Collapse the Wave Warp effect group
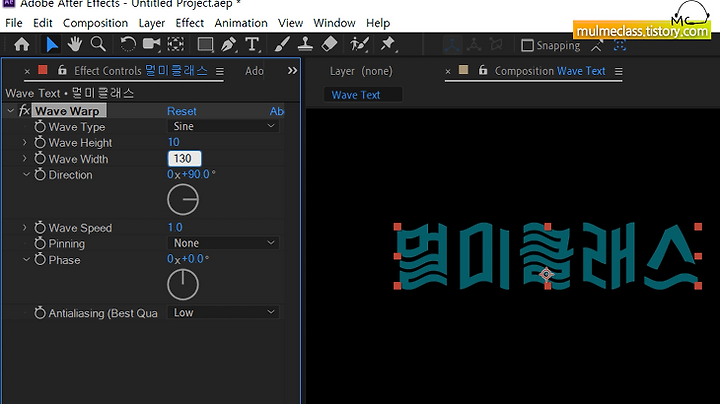The width and height of the screenshot is (720, 404). pyautogui.click(x=11, y=111)
